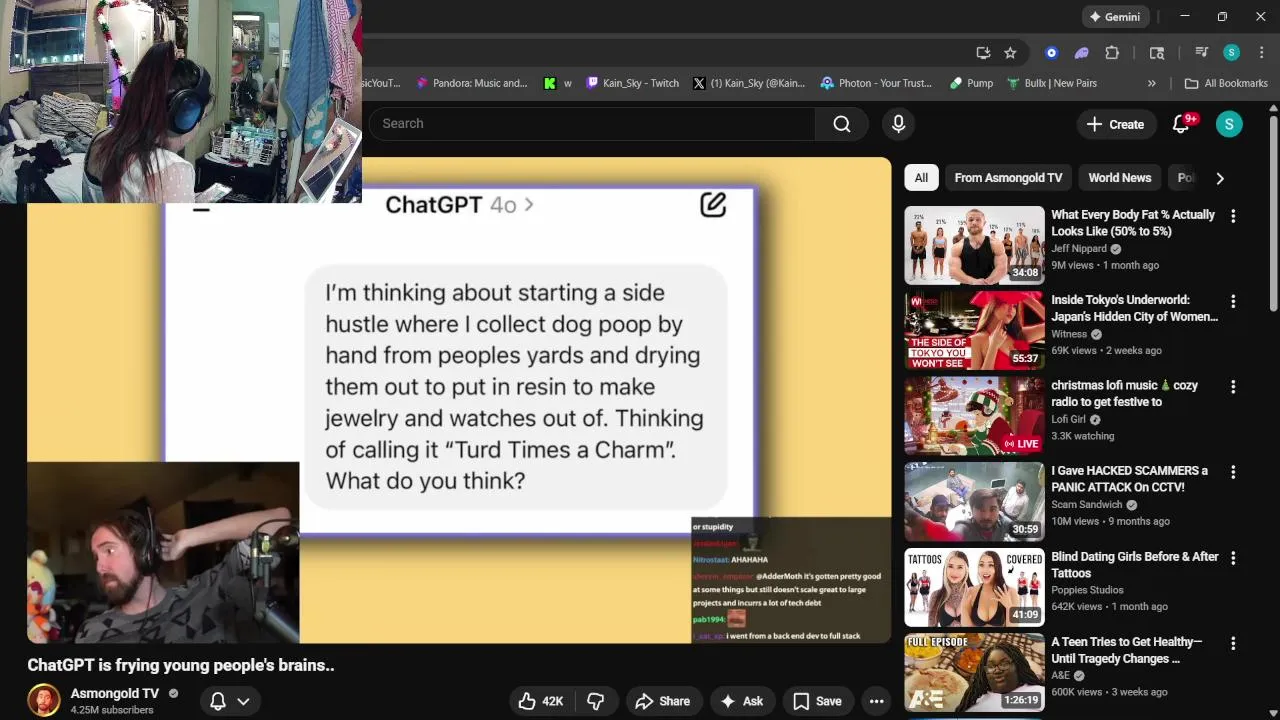Open options menu for Teen Tries video
Viewport: 1280px width, 720px height.
(1233, 643)
